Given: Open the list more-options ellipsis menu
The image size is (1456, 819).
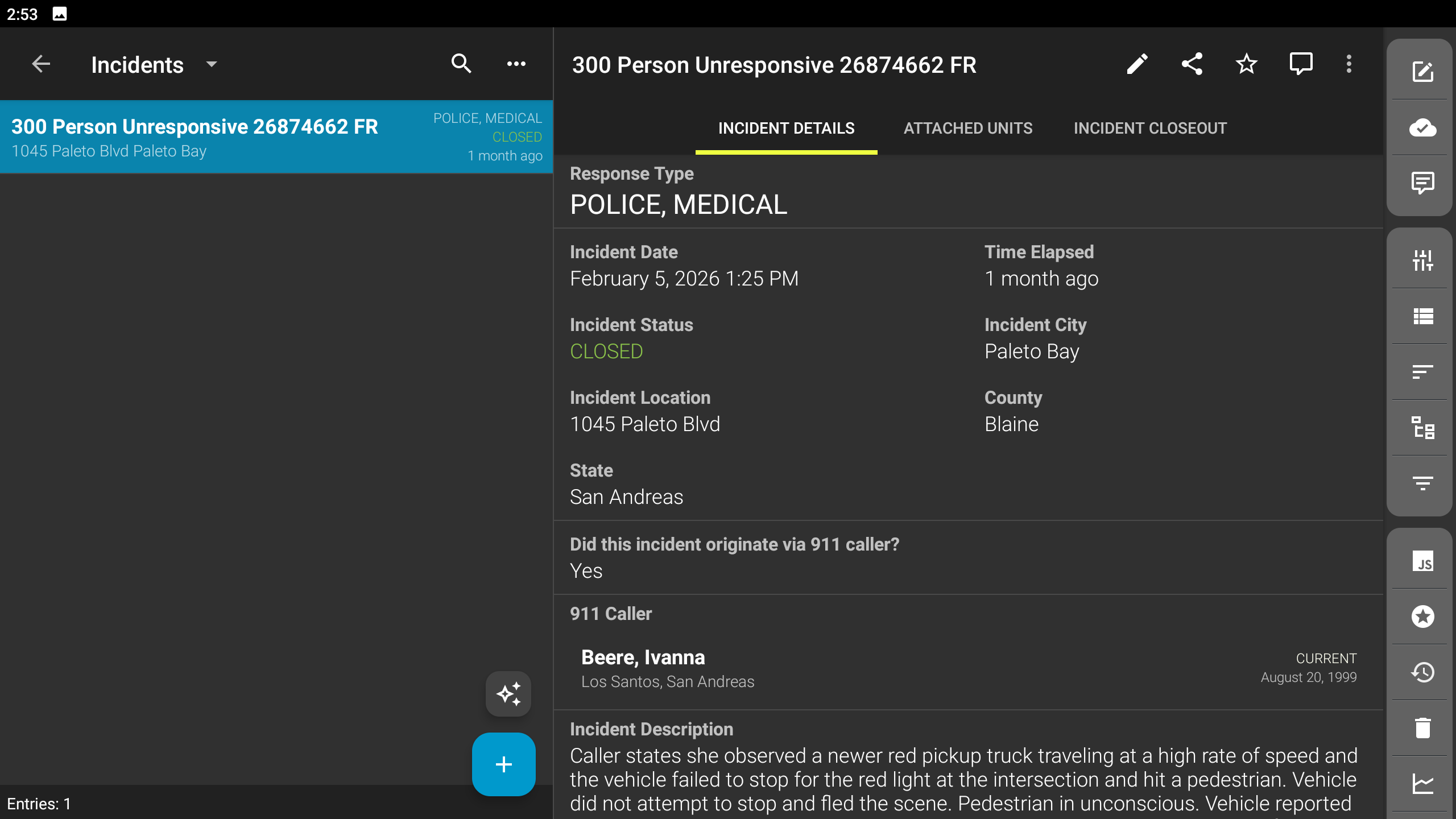Looking at the screenshot, I should (x=516, y=64).
